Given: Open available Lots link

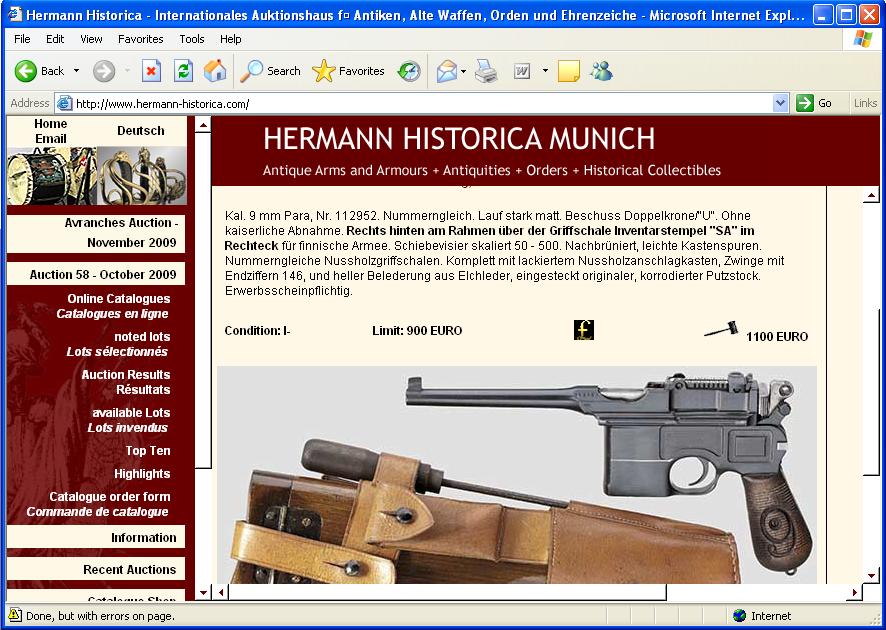Looking at the screenshot, I should click(131, 412).
